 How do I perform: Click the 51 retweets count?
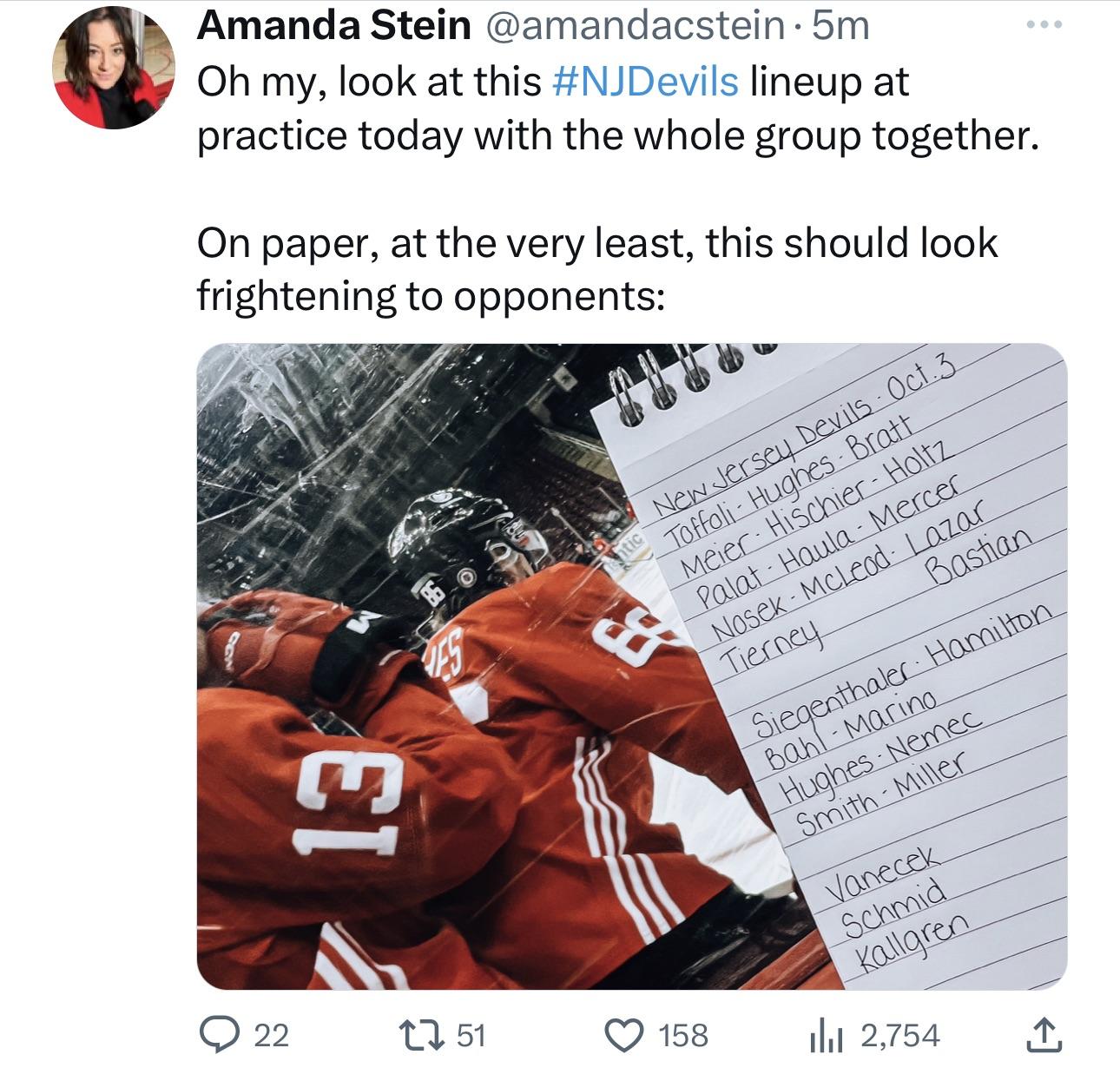point(470,1035)
